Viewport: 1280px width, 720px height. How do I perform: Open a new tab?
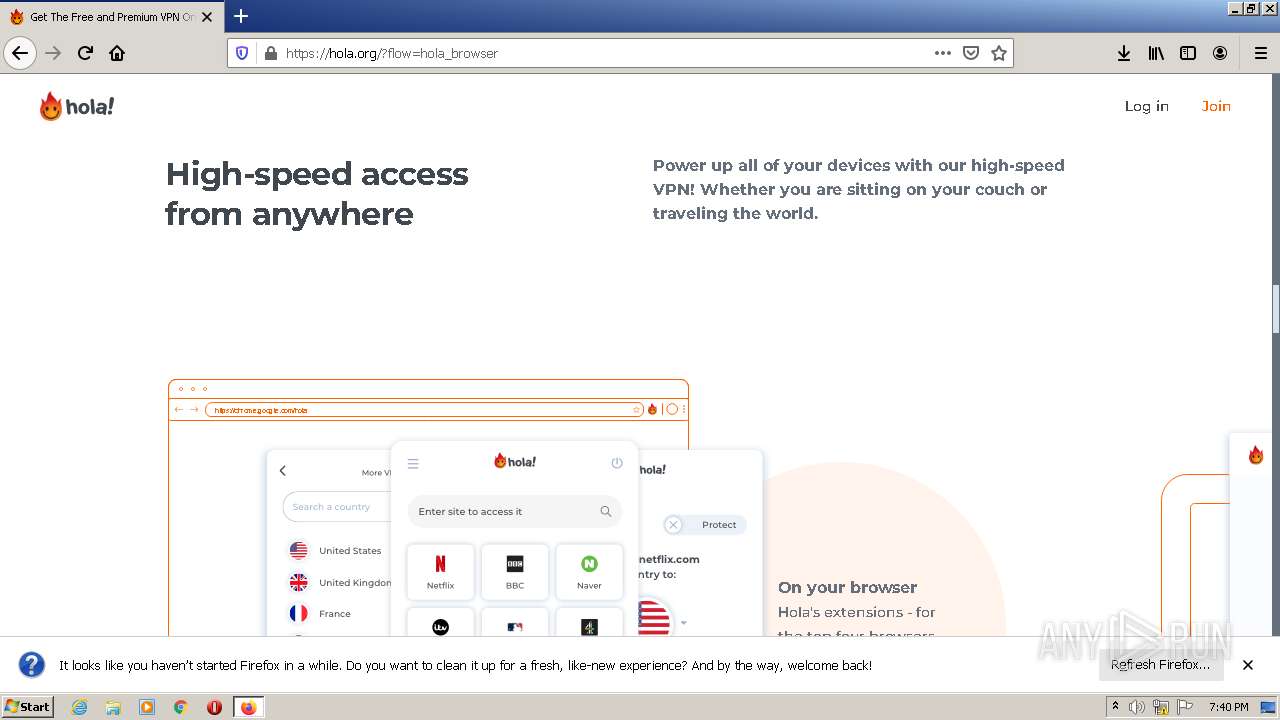[x=241, y=16]
